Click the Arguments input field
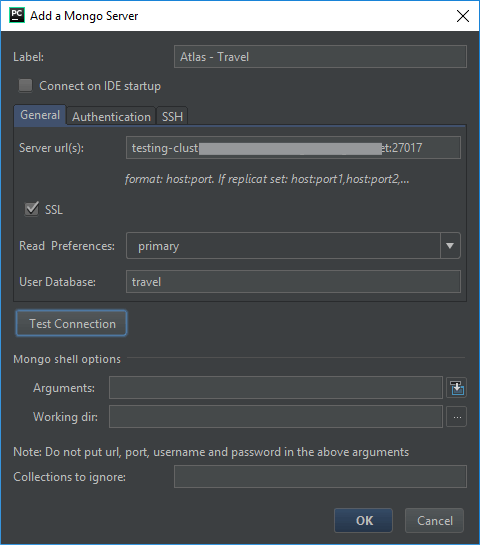Viewport: 480px width, 545px height. coord(276,388)
